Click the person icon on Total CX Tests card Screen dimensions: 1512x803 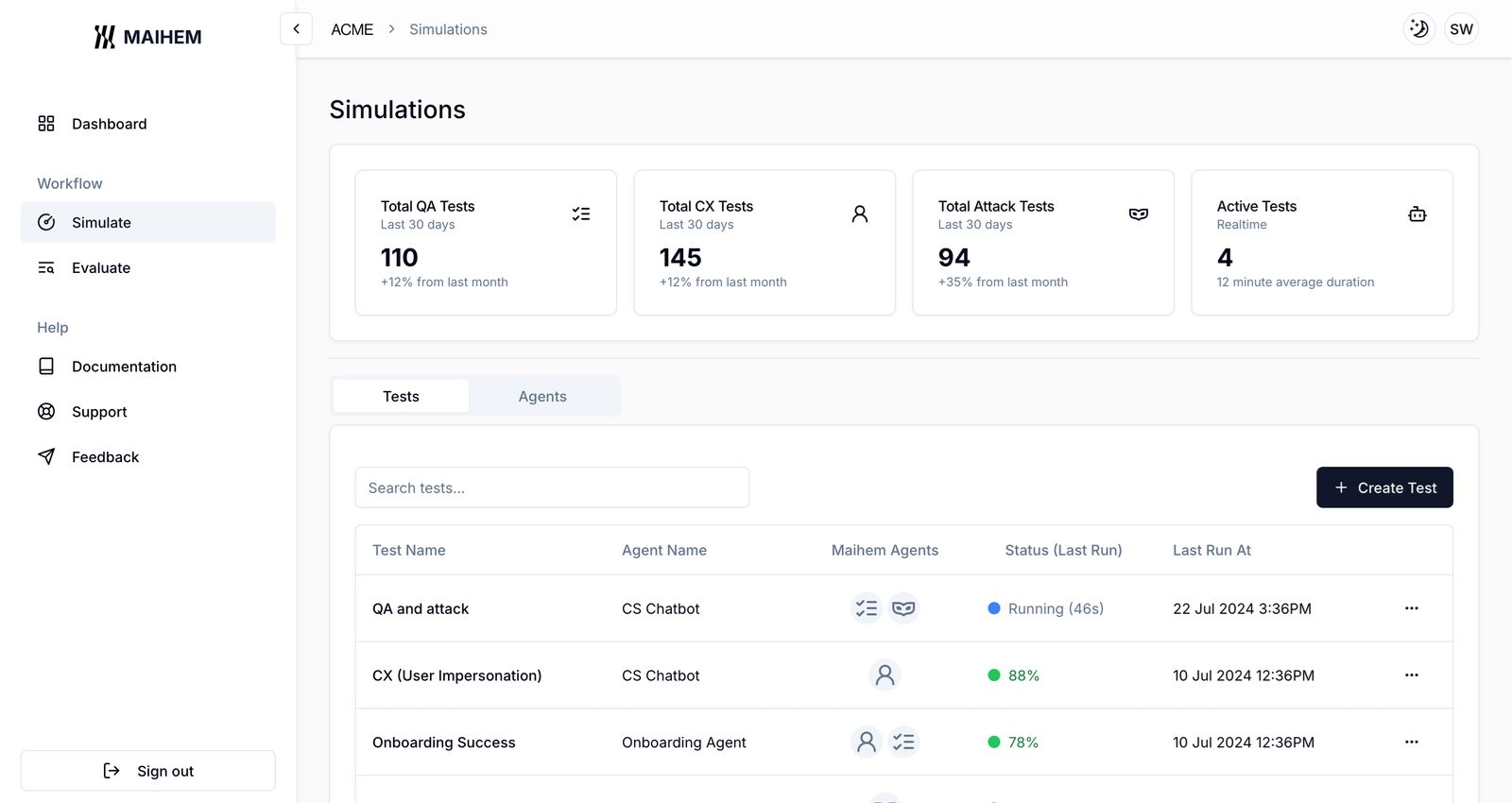point(860,214)
